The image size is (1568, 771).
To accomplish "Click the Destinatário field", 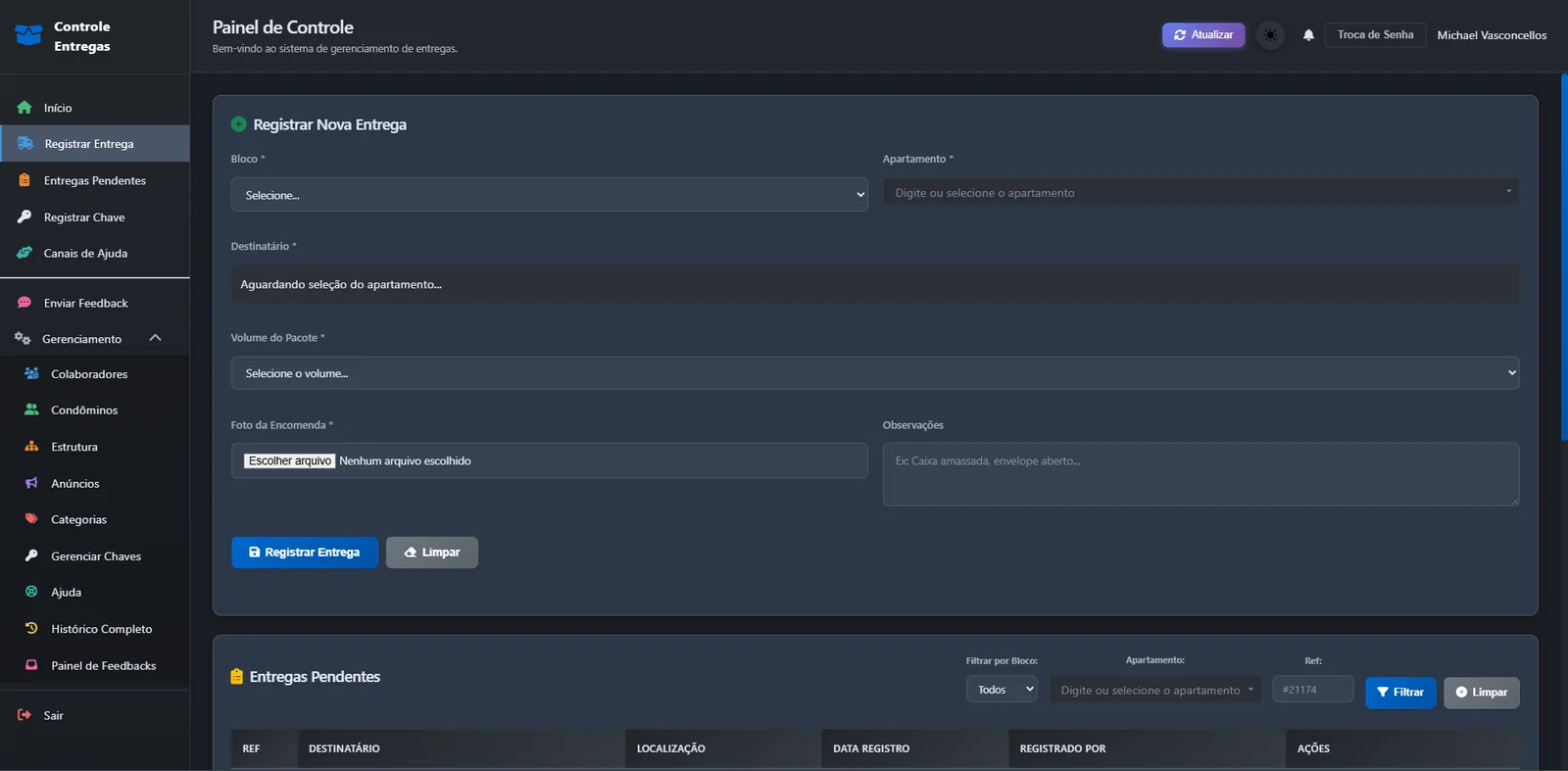I will click(875, 284).
